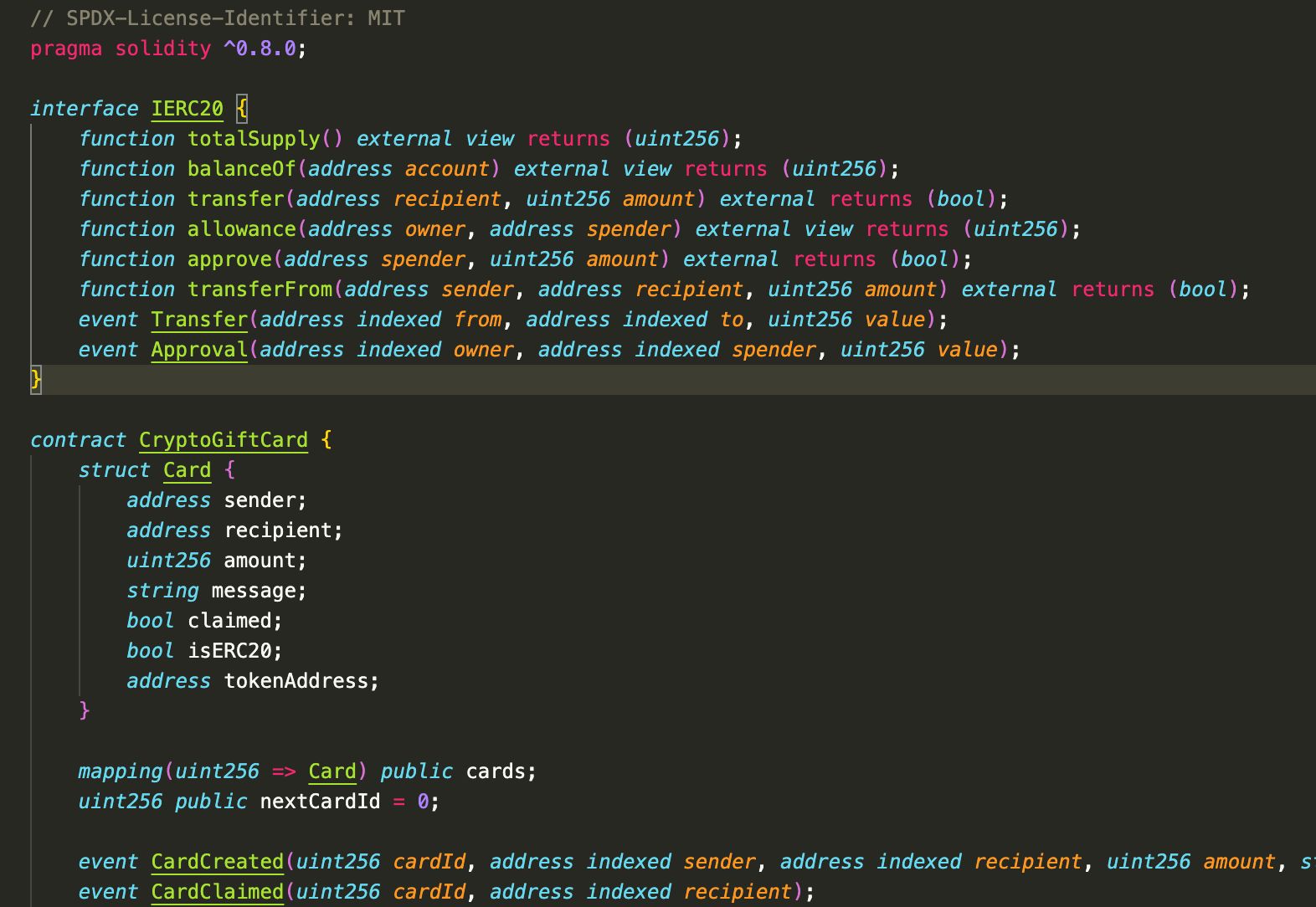This screenshot has width=1316, height=907.
Task: Click 'Card' type inside the mapping
Action: tap(332, 771)
